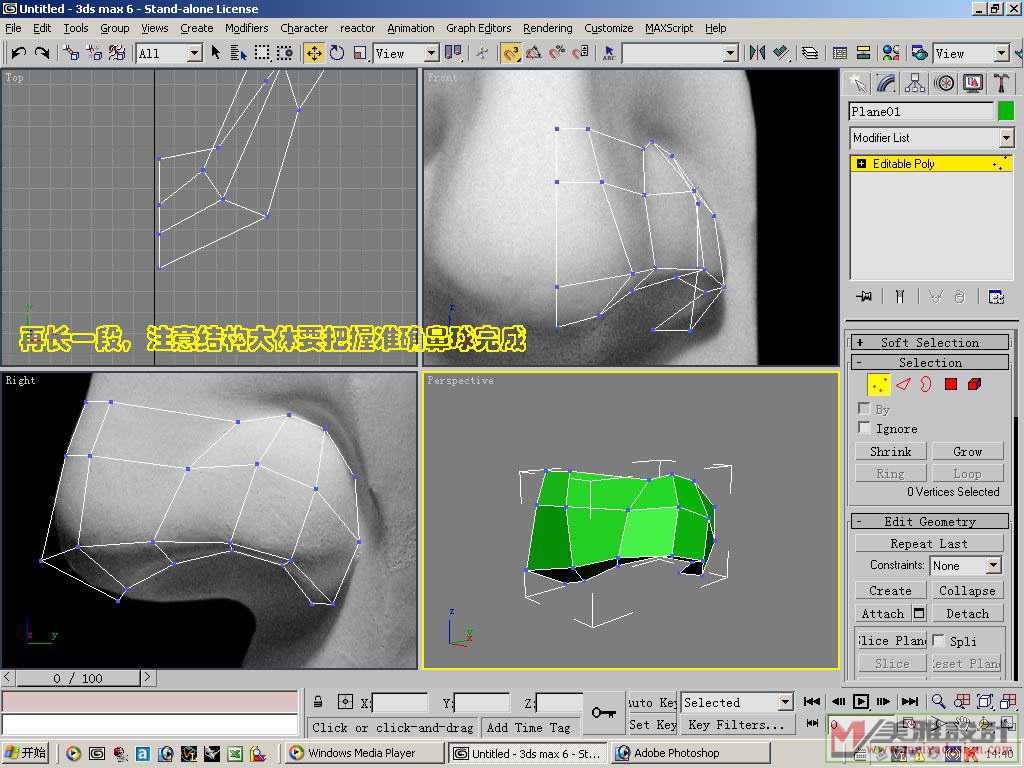1024x768 pixels.
Task: Open the Display command panel tab
Action: [x=972, y=83]
